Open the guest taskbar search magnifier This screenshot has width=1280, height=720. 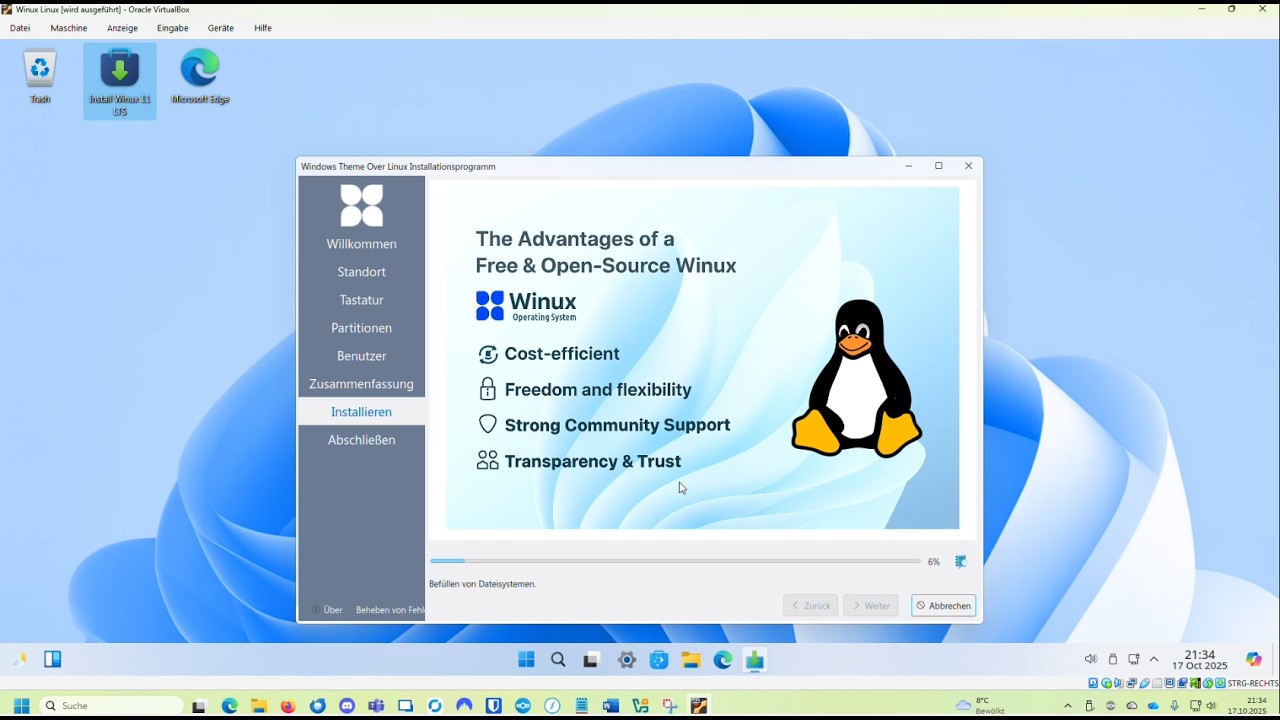pyautogui.click(x=559, y=660)
